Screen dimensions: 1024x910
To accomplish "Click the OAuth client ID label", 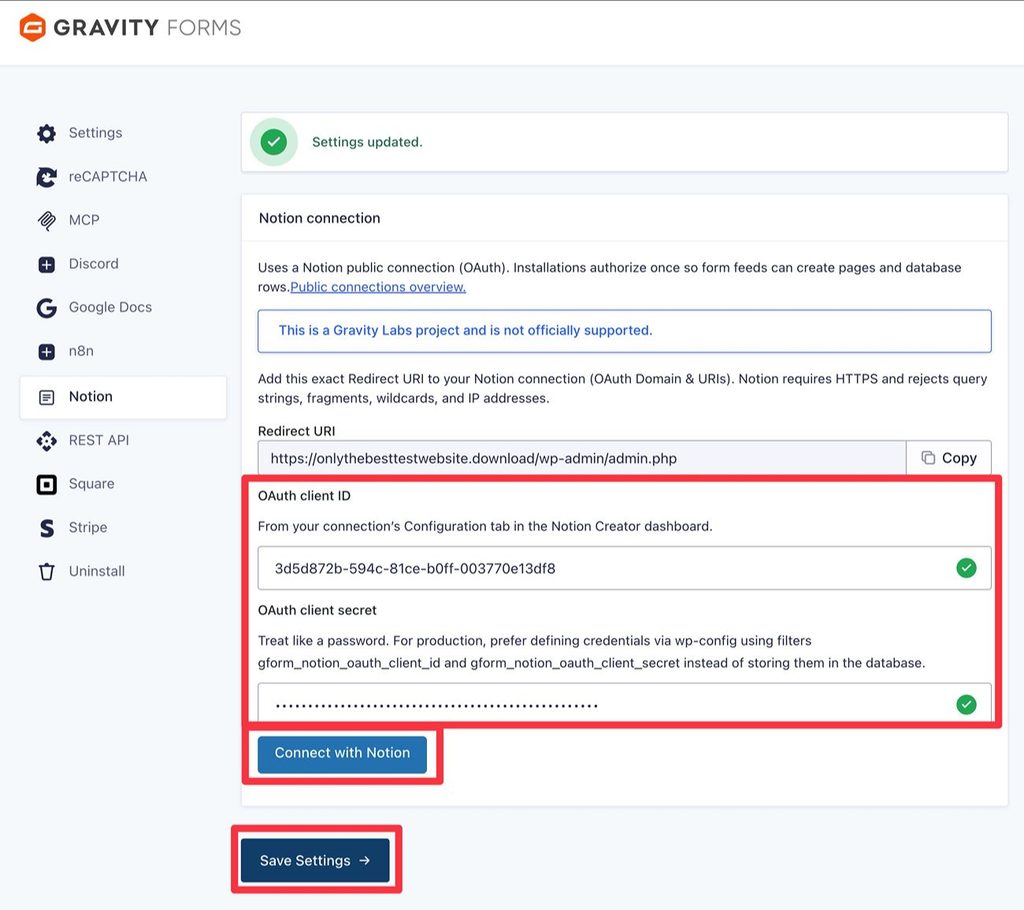I will point(304,496).
